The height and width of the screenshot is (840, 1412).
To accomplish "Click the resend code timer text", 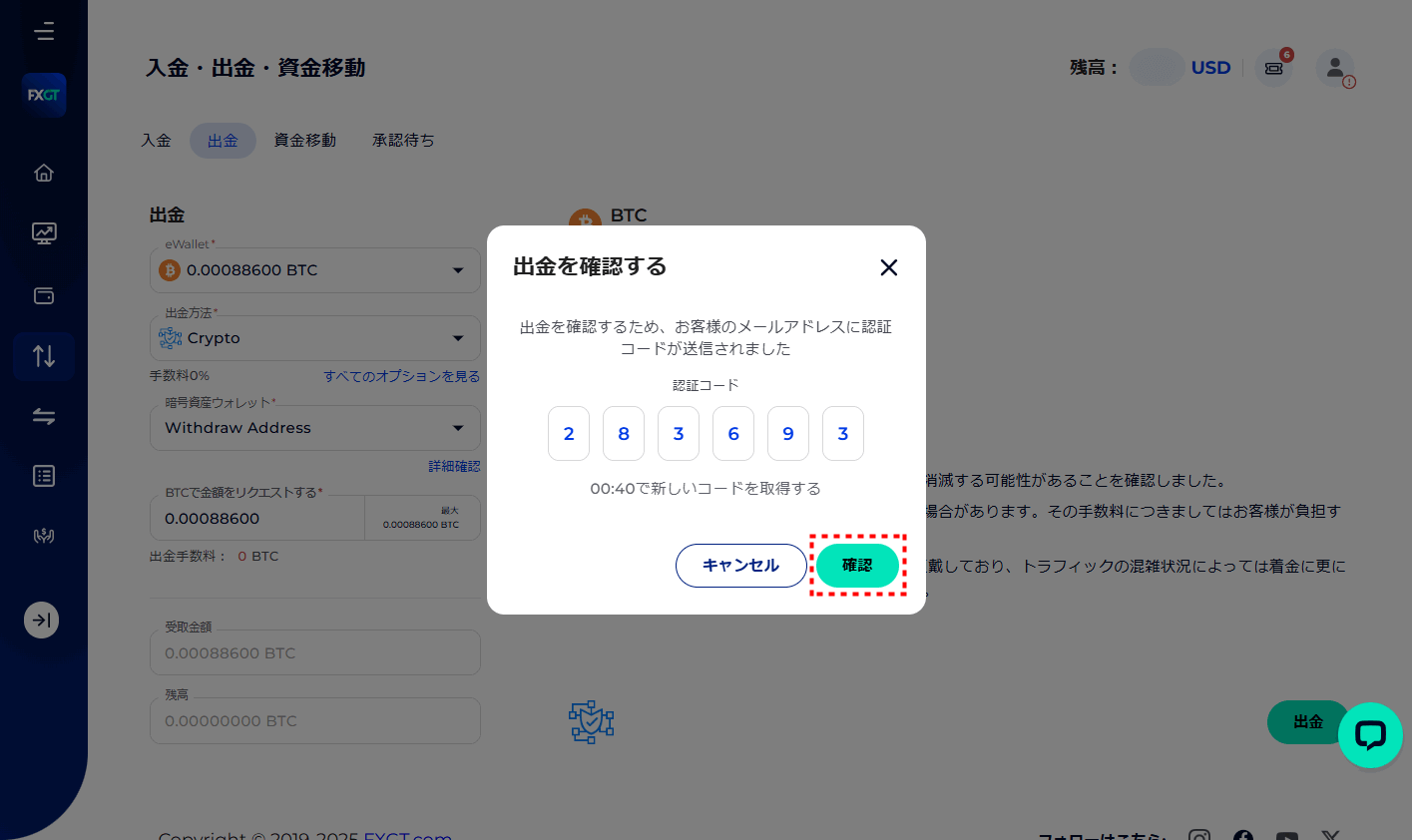I will click(706, 489).
